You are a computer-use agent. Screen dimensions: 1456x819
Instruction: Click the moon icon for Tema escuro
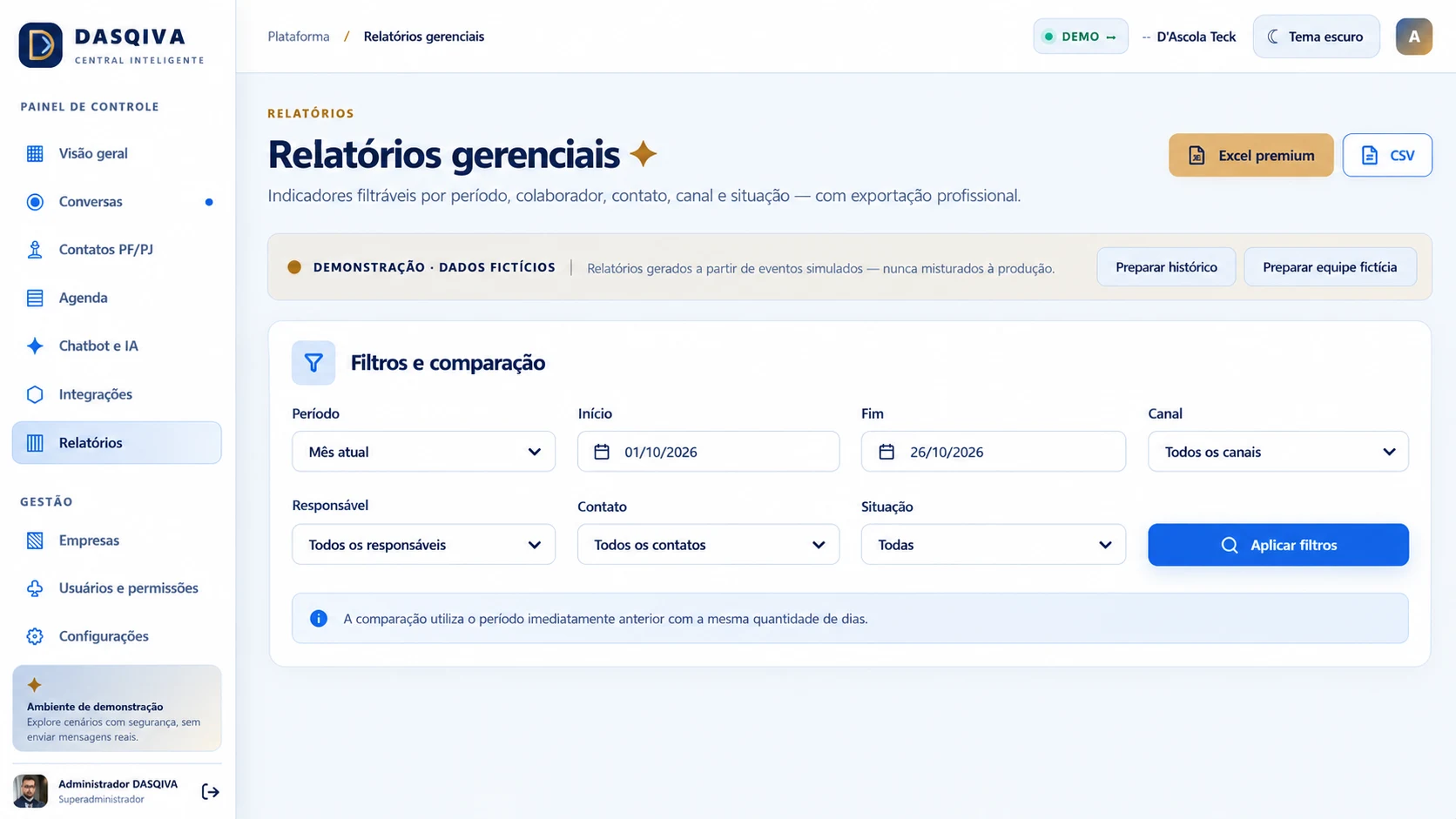point(1273,37)
